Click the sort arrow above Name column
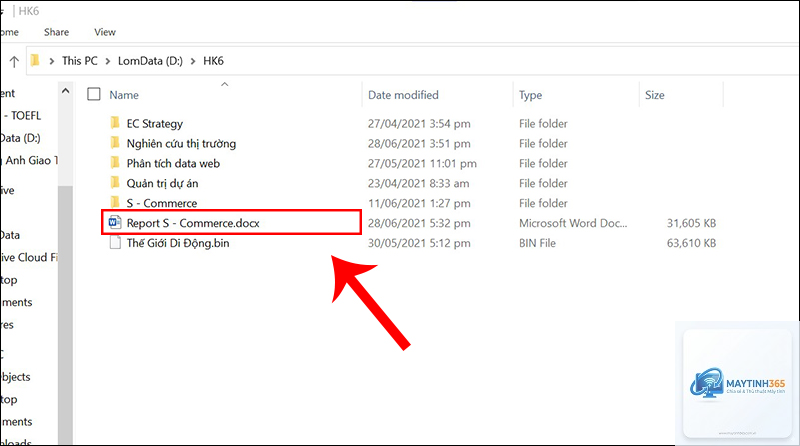Image resolution: width=800 pixels, height=446 pixels. tap(224, 84)
